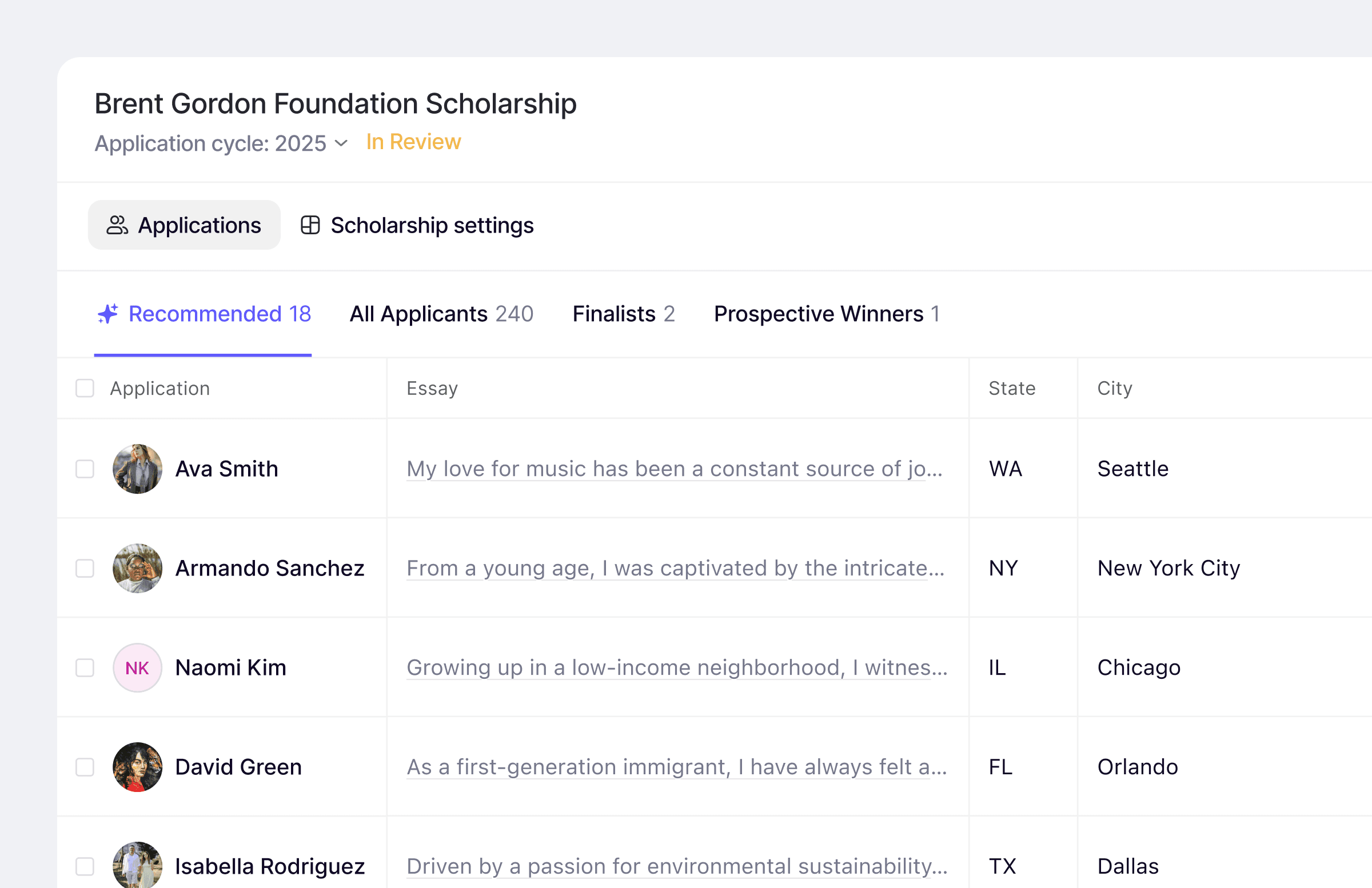Tick the checkbox for Naomi Kim
1372x888 pixels.
point(85,668)
